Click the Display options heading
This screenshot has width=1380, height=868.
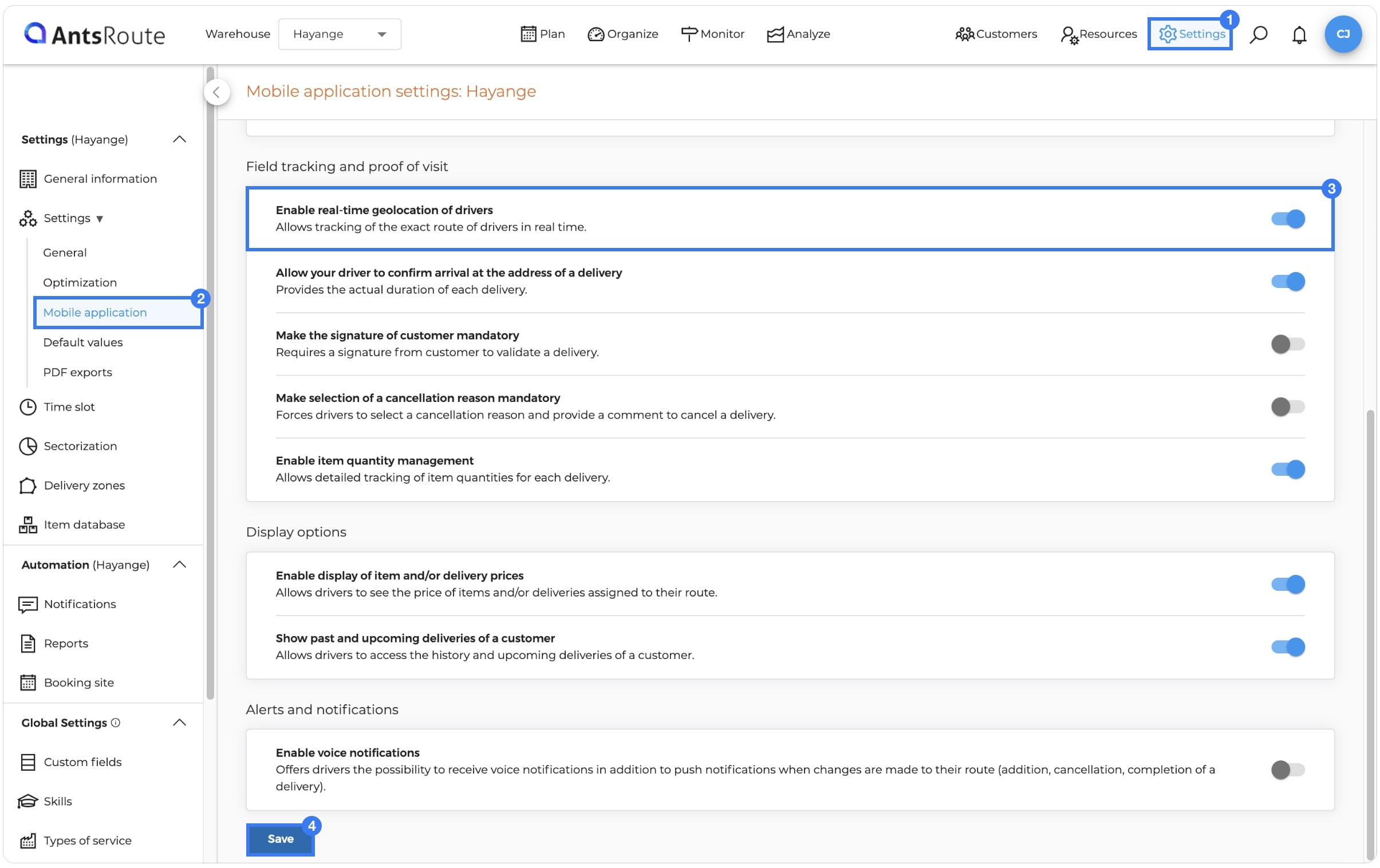[295, 532]
